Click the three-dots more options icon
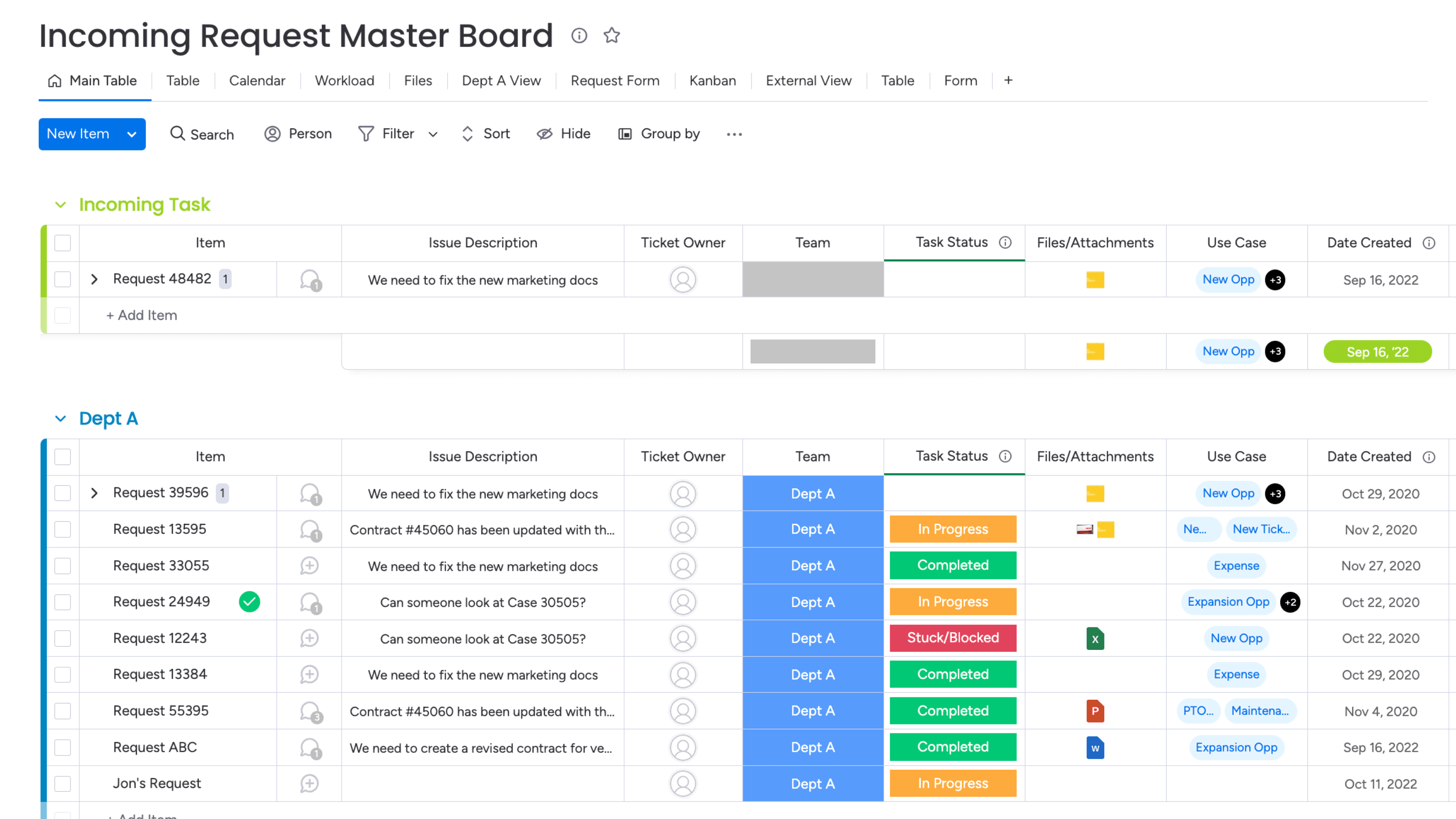Image resolution: width=1456 pixels, height=819 pixels. 734,134
